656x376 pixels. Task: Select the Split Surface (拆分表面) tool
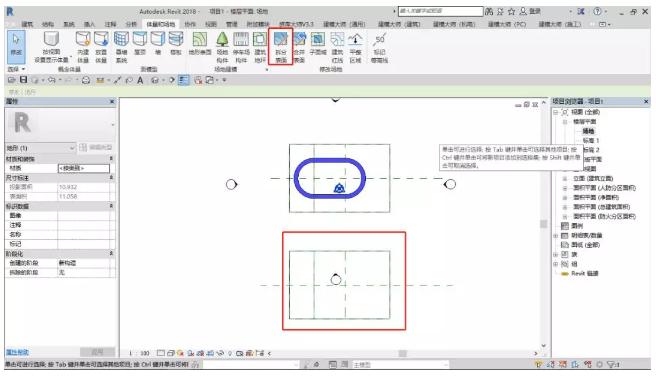click(280, 47)
